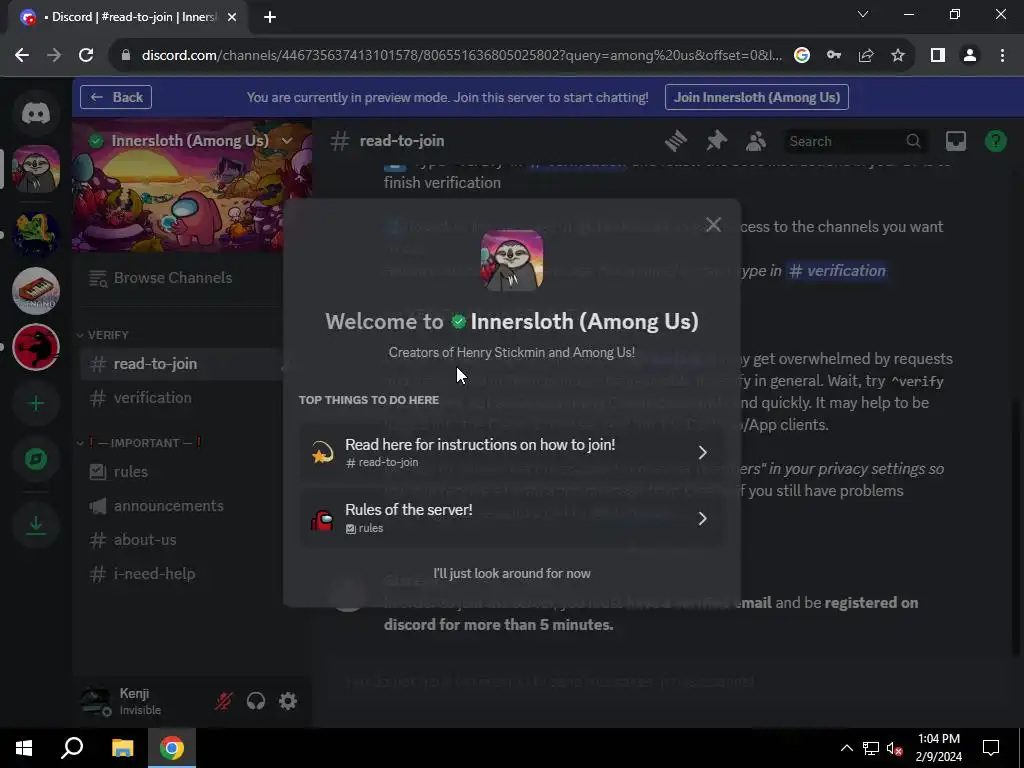Open the taskbar clock showing 1:04 PM
1024x768 pixels.
(939, 748)
